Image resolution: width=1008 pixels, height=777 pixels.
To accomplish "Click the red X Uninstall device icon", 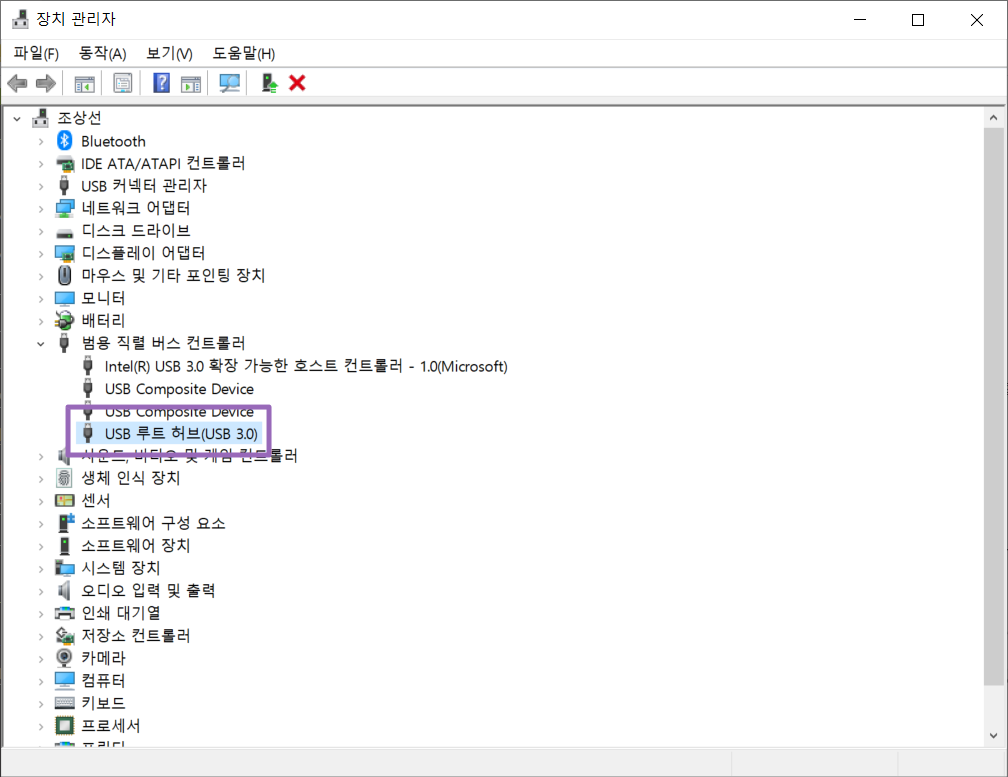I will click(297, 83).
